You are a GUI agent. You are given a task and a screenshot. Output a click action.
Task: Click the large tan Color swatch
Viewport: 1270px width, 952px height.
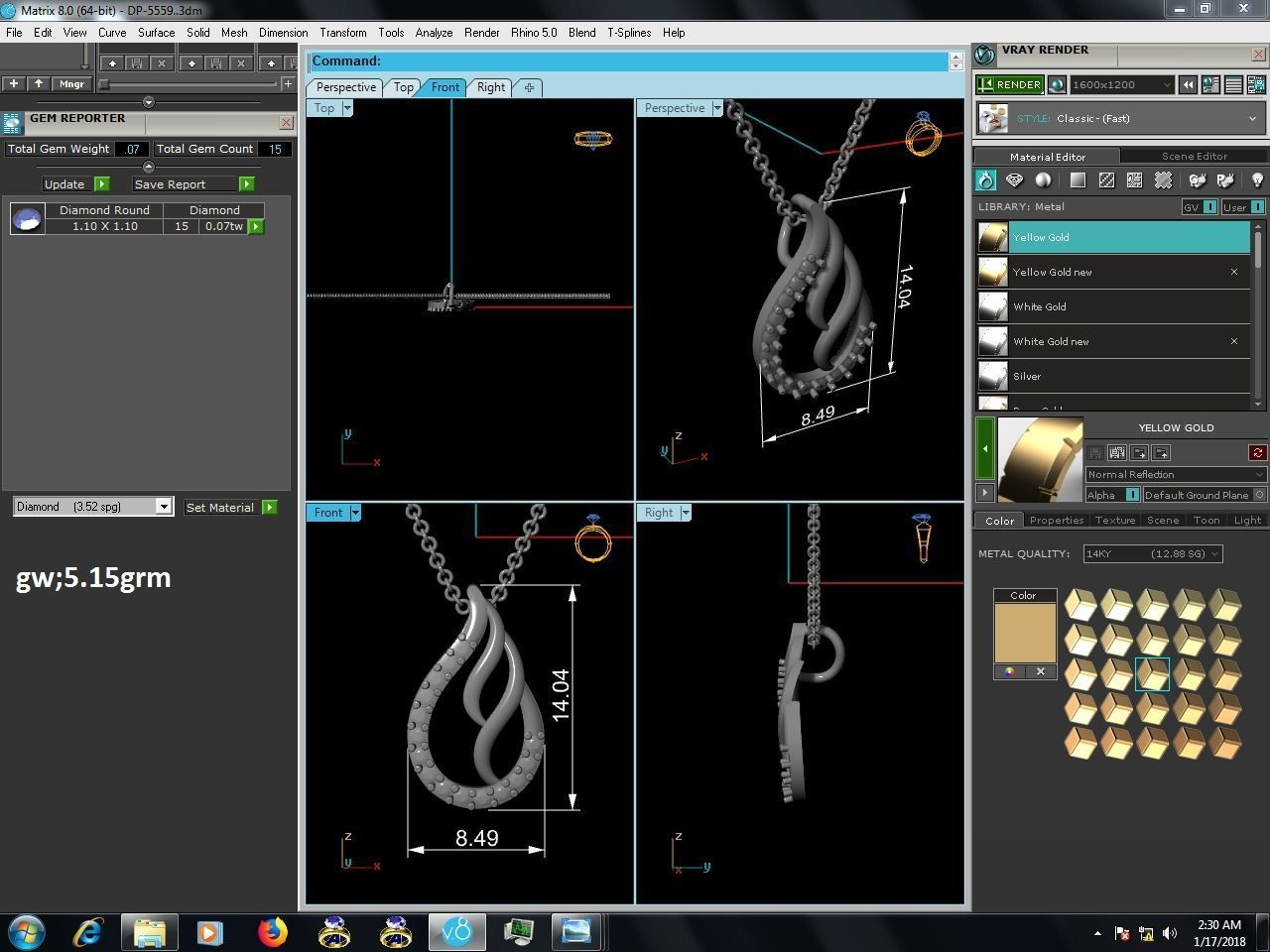1024,633
